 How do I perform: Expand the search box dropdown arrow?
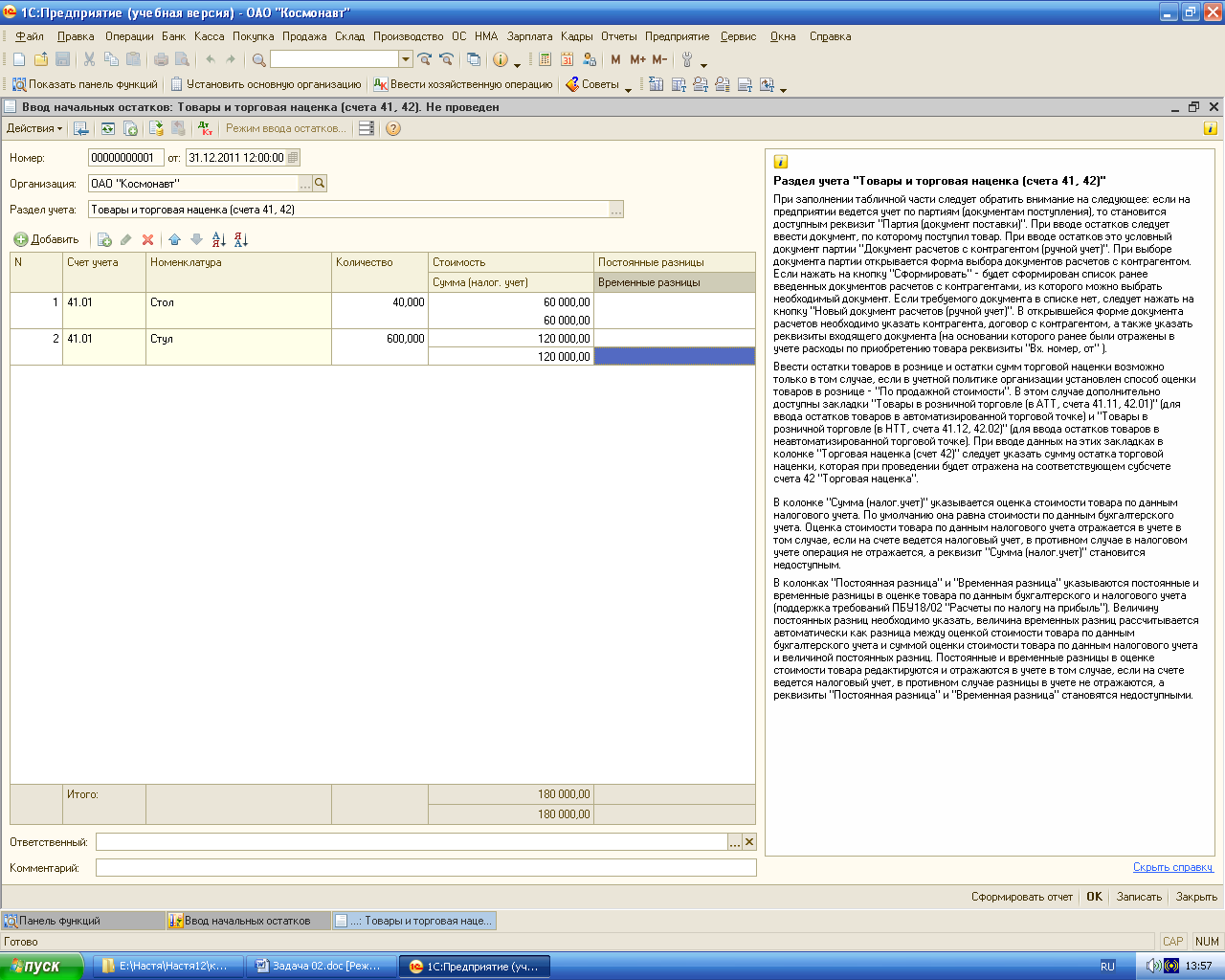406,59
